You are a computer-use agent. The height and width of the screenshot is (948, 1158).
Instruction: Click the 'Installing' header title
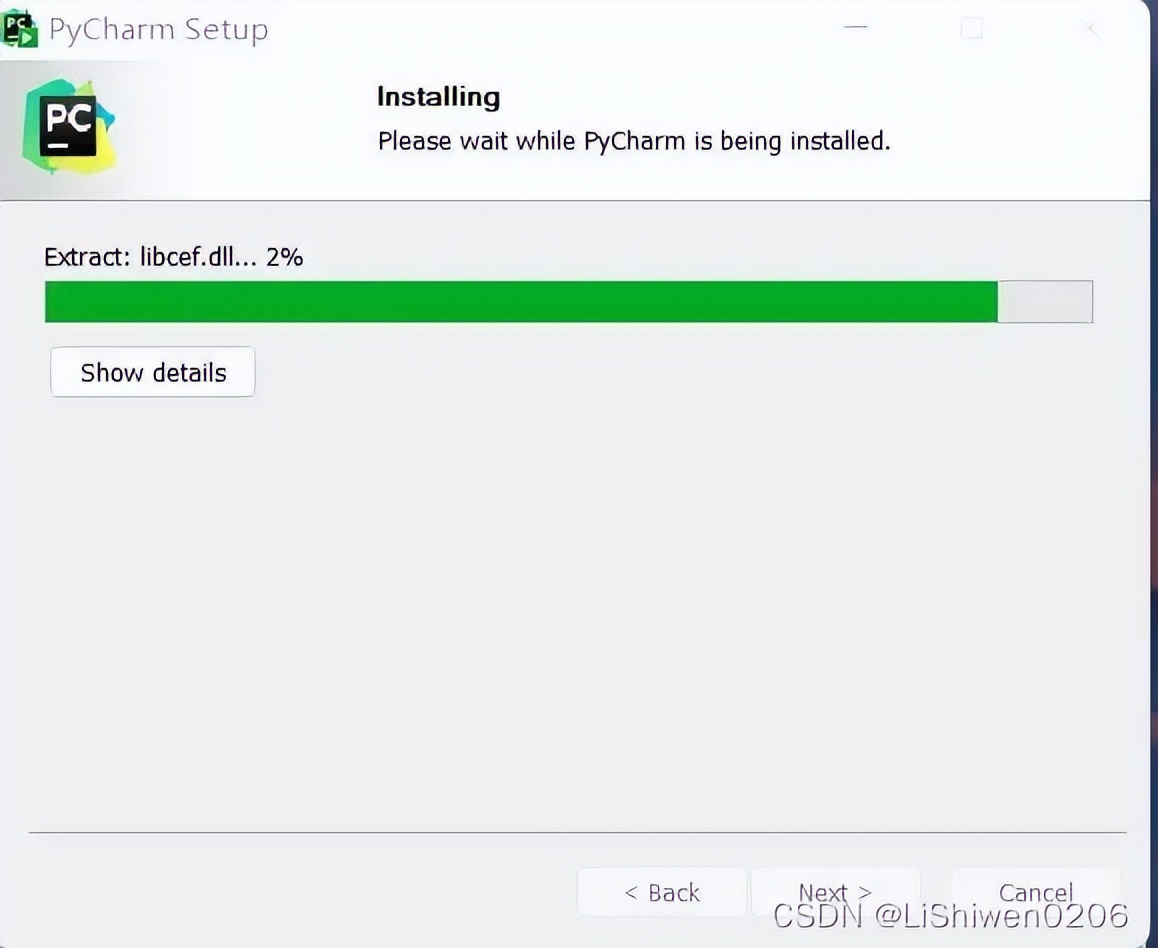click(x=438, y=97)
